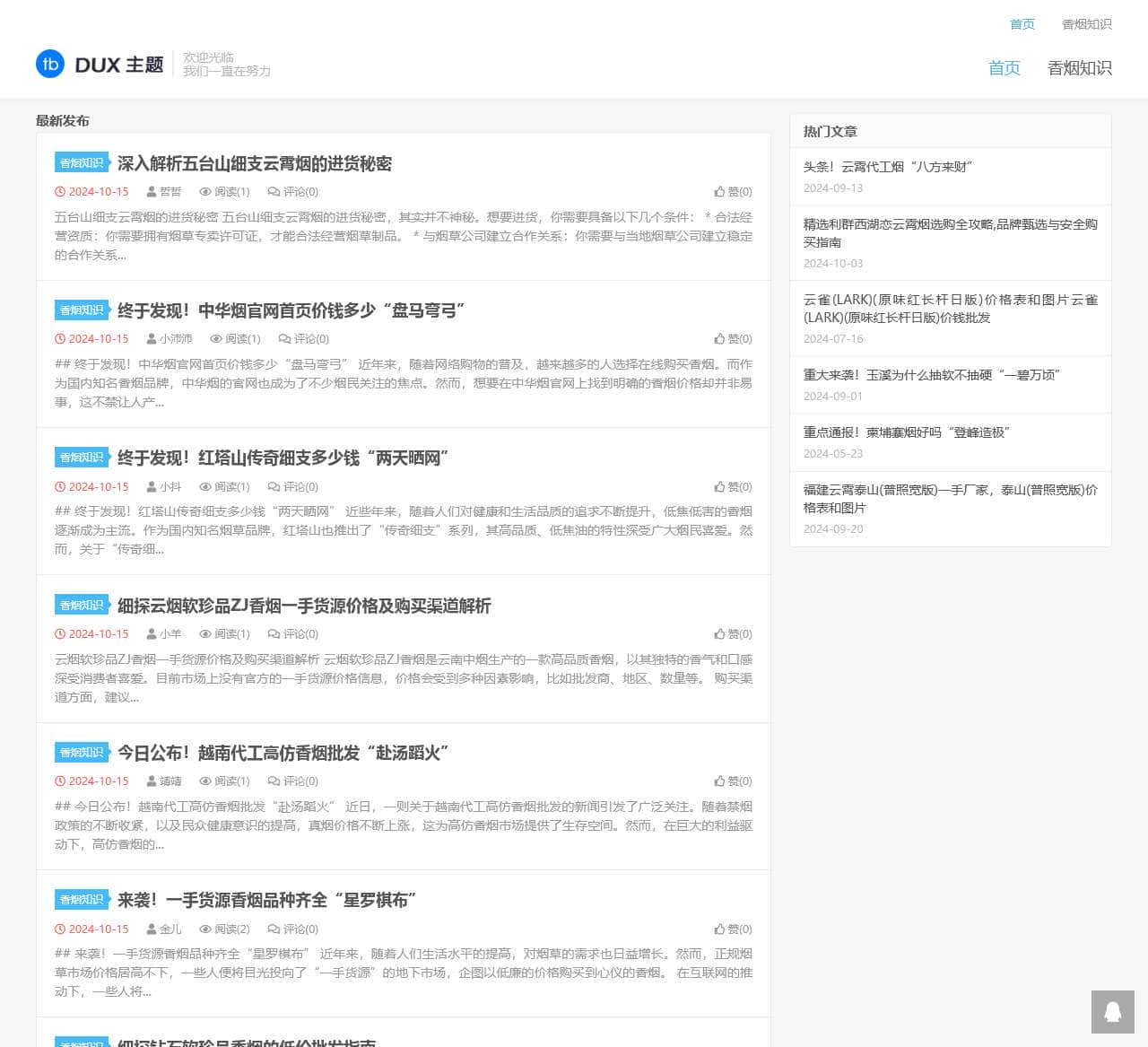Like the 红塔山传奇细支 article via thumbs-up

tap(719, 487)
